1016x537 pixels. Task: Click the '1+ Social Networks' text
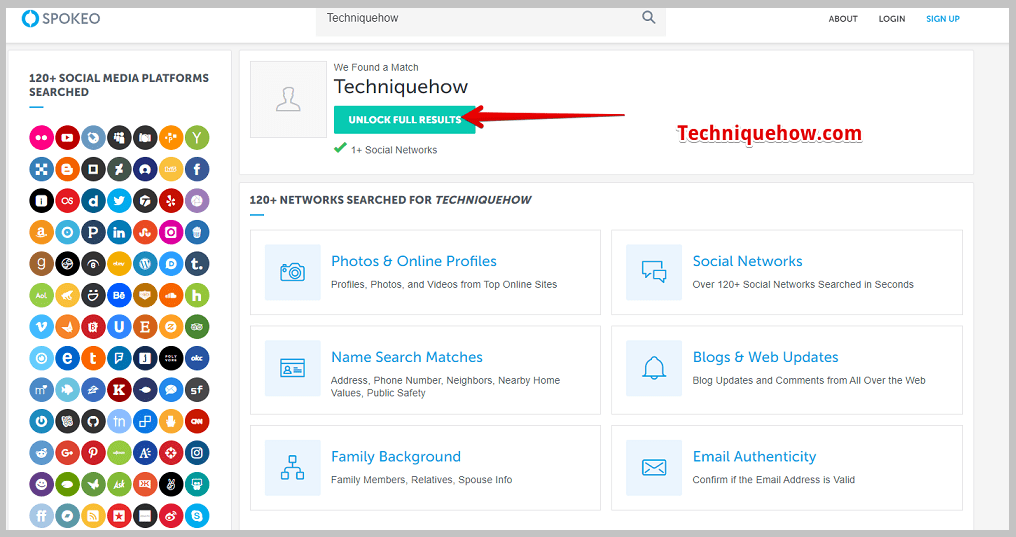coord(394,150)
